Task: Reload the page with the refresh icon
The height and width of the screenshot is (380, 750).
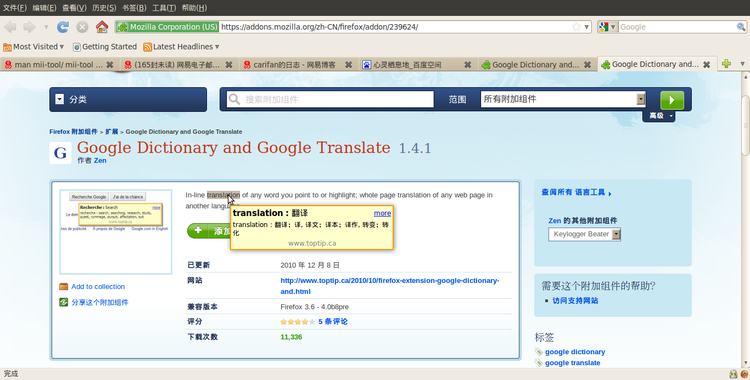Action: tap(63, 27)
